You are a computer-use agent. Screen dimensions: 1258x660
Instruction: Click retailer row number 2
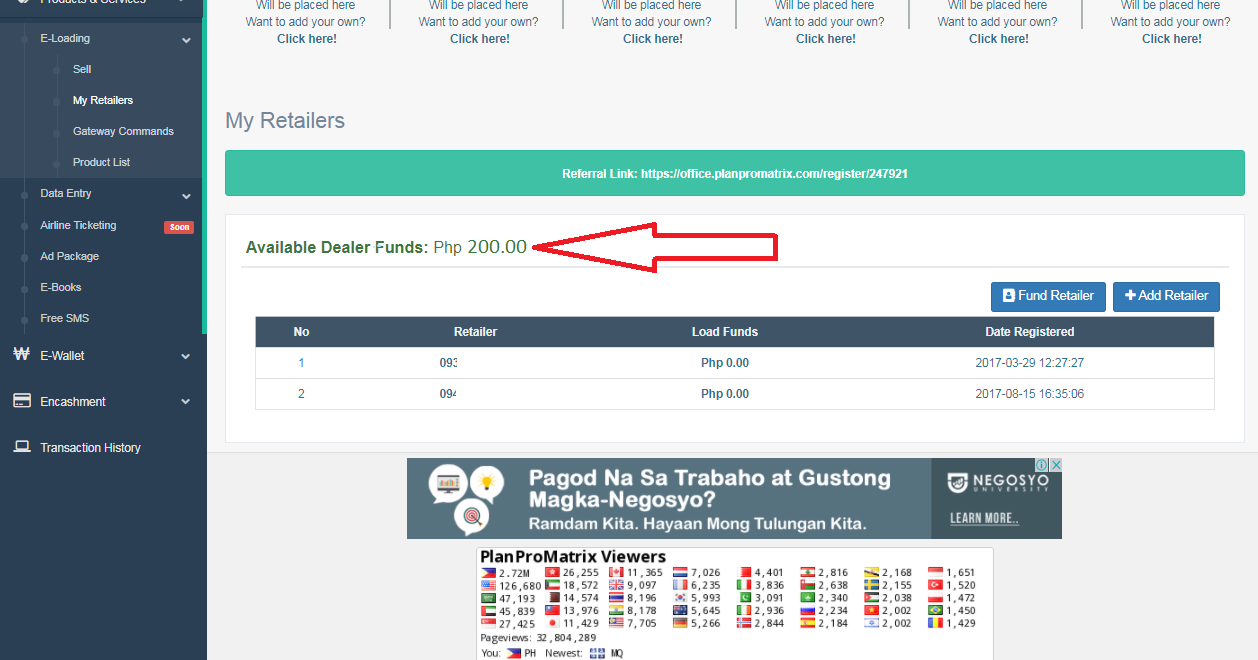pos(735,394)
